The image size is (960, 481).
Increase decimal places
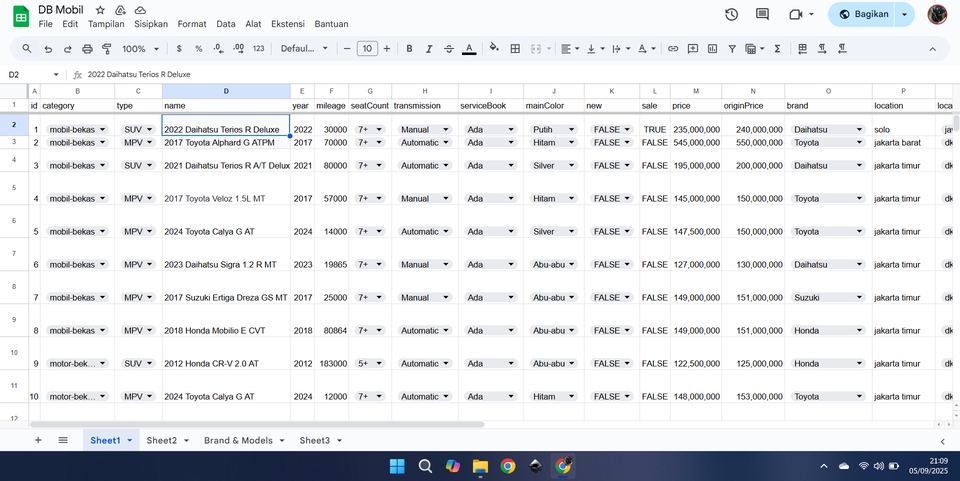tap(238, 49)
